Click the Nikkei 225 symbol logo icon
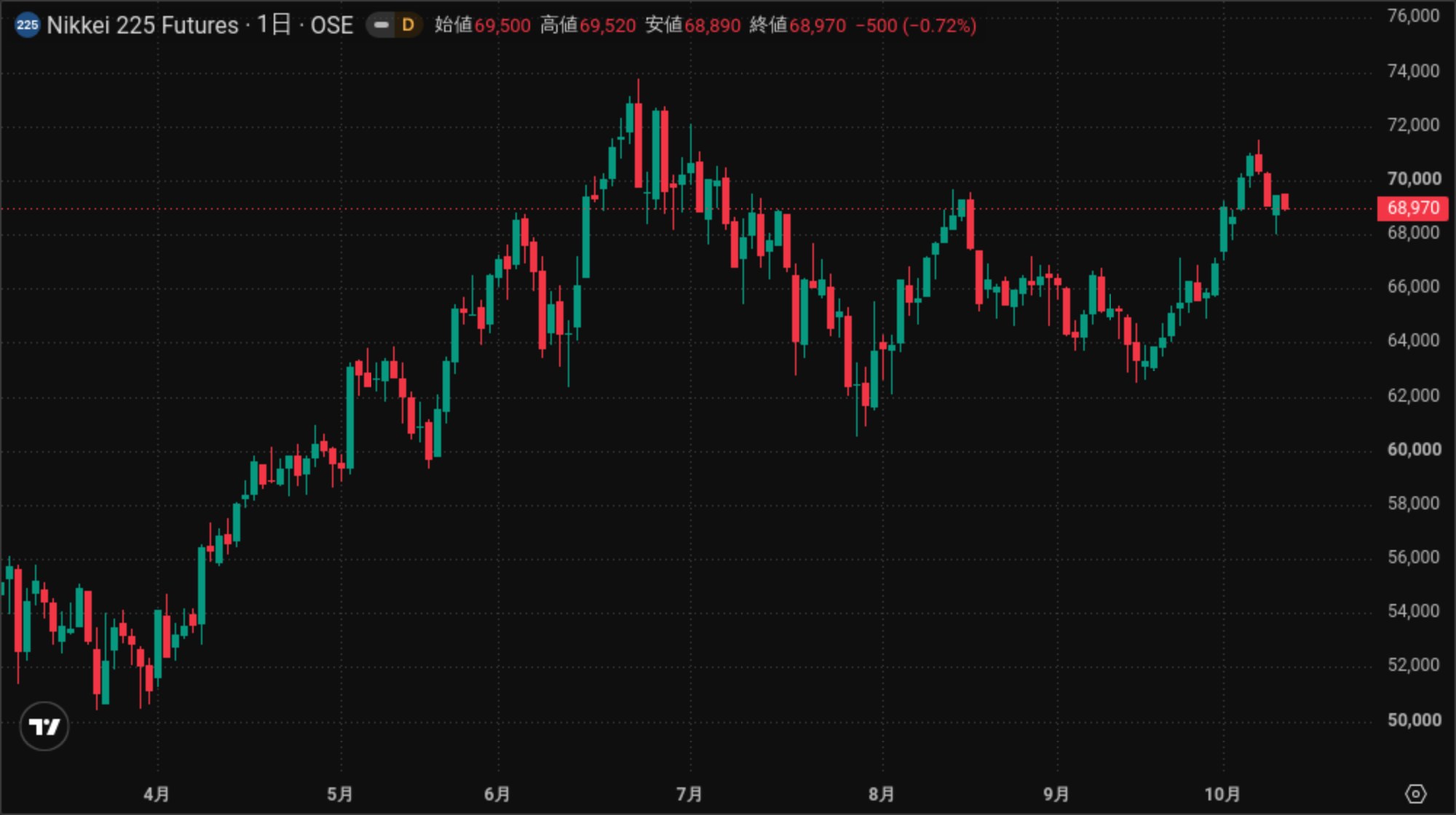Viewport: 1456px width, 815px height. tap(27, 25)
